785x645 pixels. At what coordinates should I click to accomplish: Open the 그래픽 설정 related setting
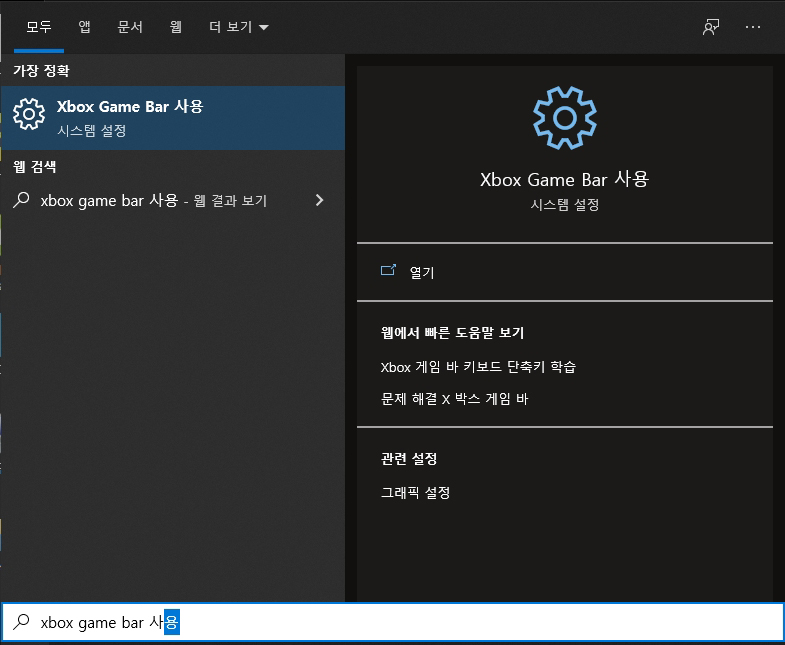[x=416, y=492]
